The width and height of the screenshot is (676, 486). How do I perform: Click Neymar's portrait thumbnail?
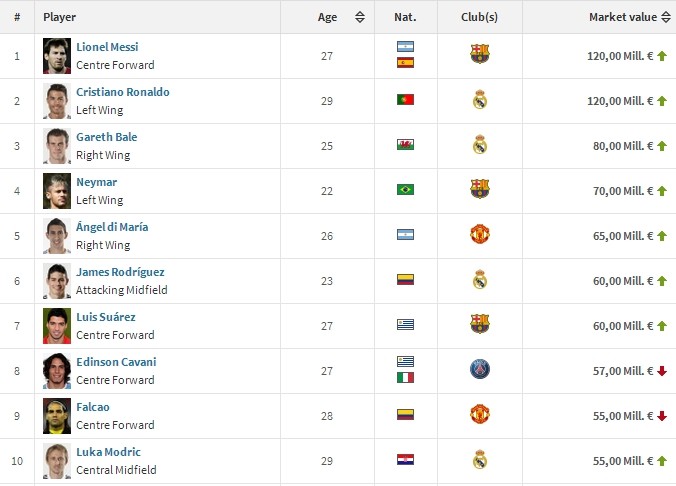coord(57,191)
